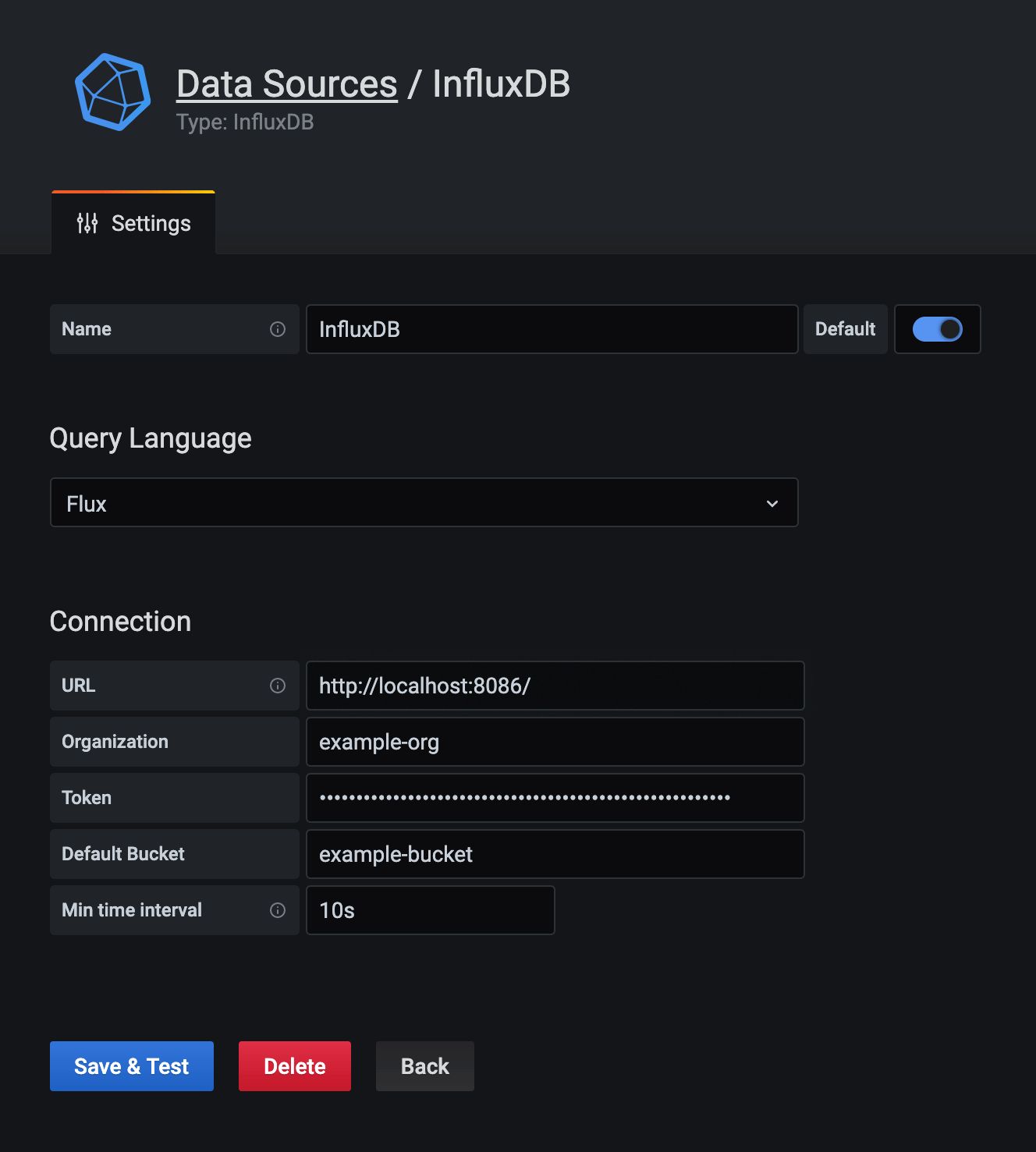Click the Name input field containing InfluxDB
Image resolution: width=1036 pixels, height=1152 pixels.
tap(552, 329)
